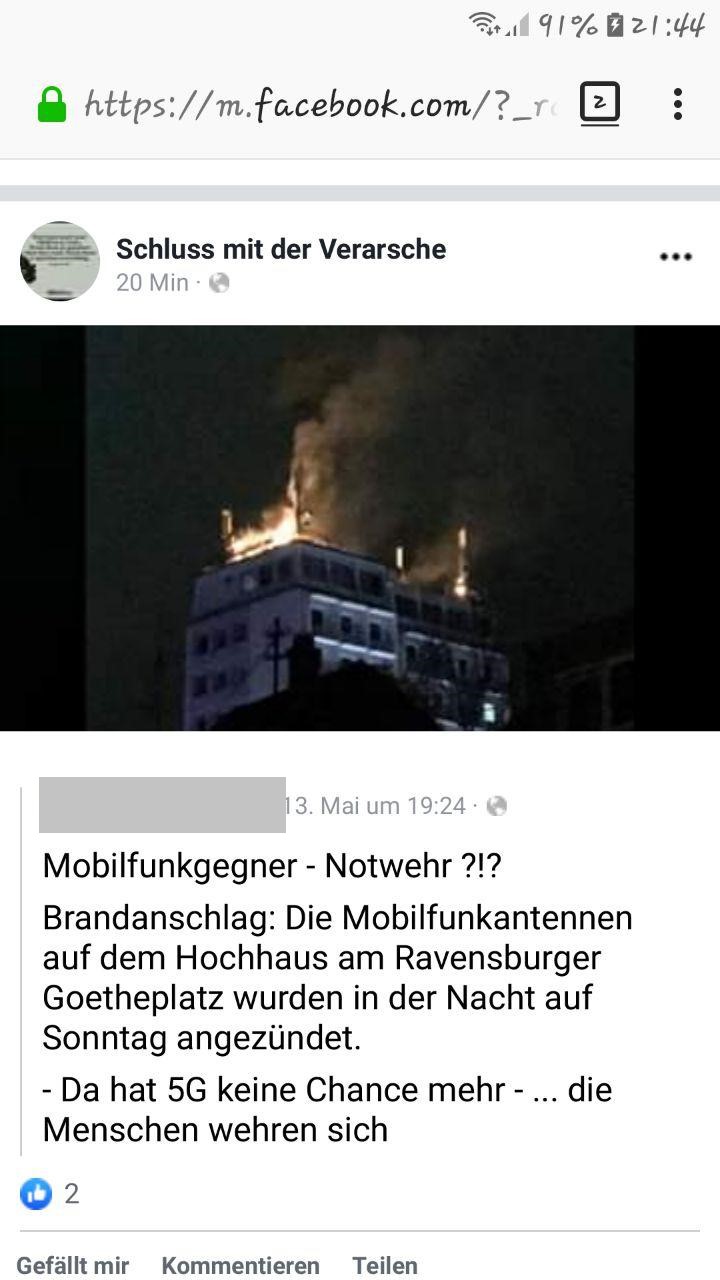The image size is (720, 1280).
Task: Tap the green secure padlock icon
Action: pyautogui.click(x=51, y=104)
